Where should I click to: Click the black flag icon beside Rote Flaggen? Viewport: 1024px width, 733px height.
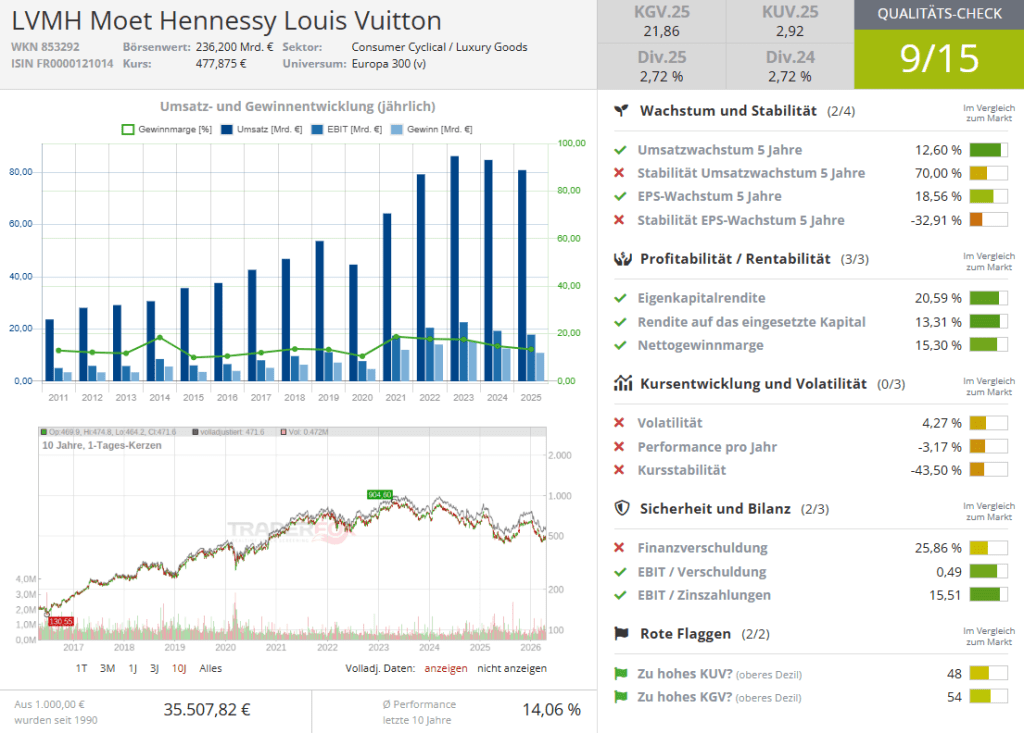click(622, 634)
